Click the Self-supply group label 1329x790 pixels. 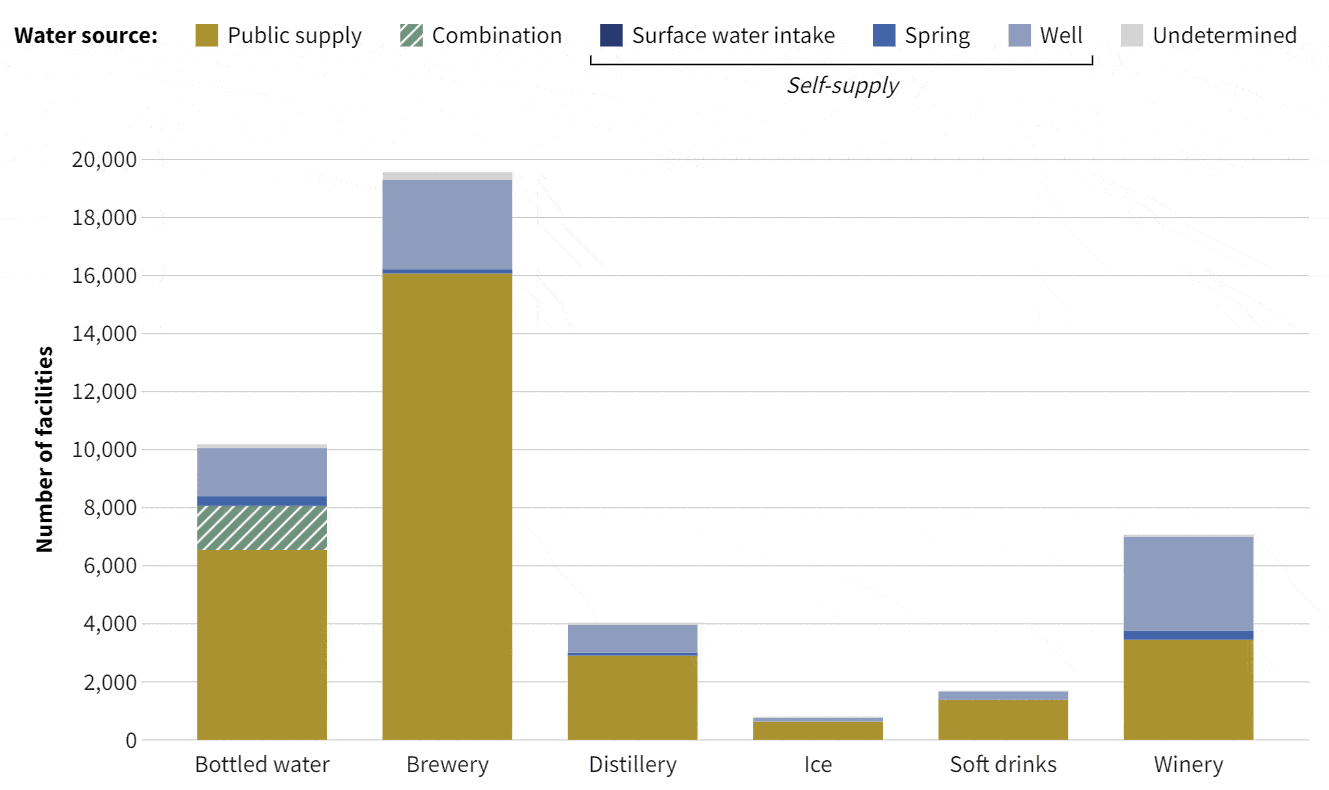842,86
